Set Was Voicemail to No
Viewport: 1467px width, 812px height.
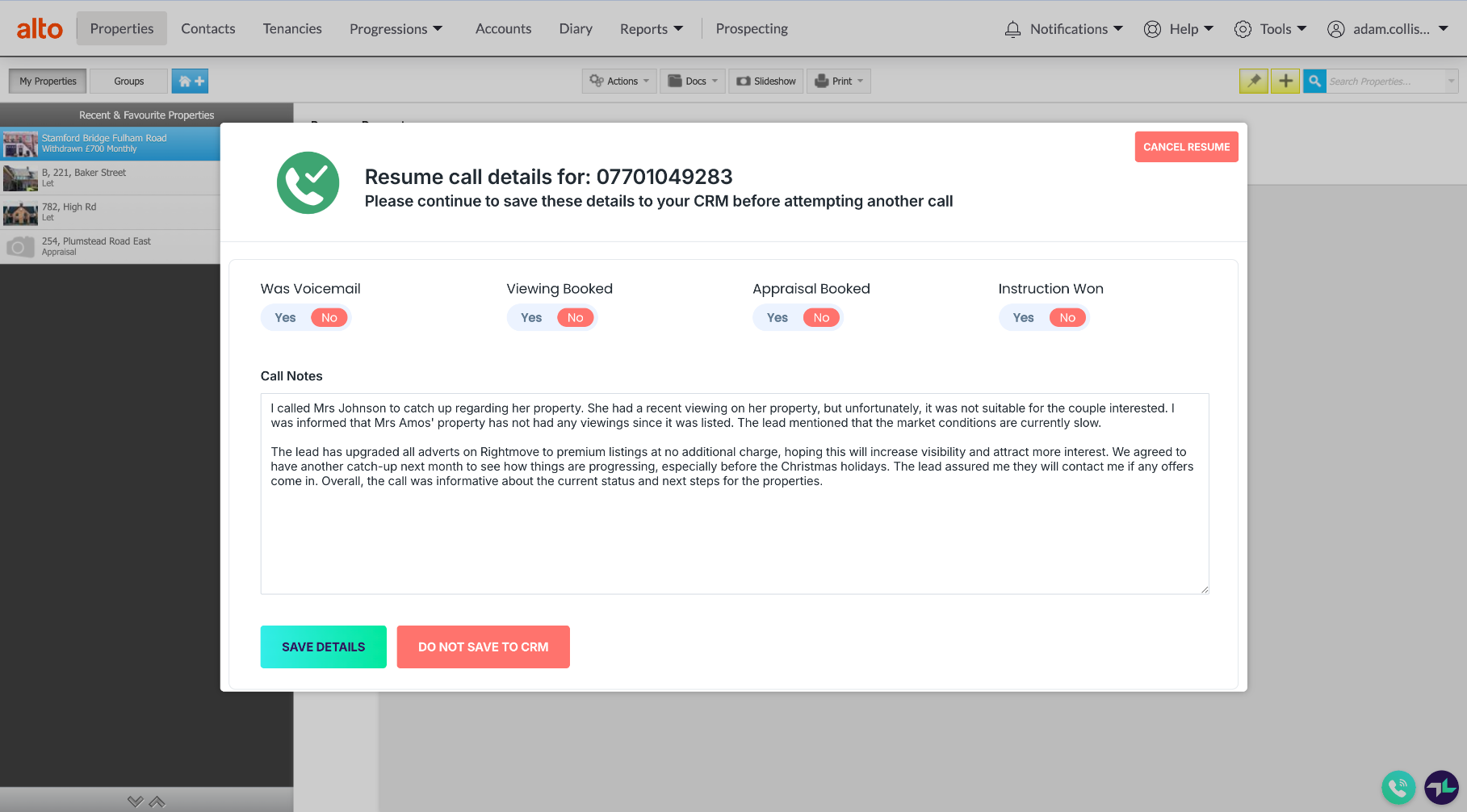point(329,318)
